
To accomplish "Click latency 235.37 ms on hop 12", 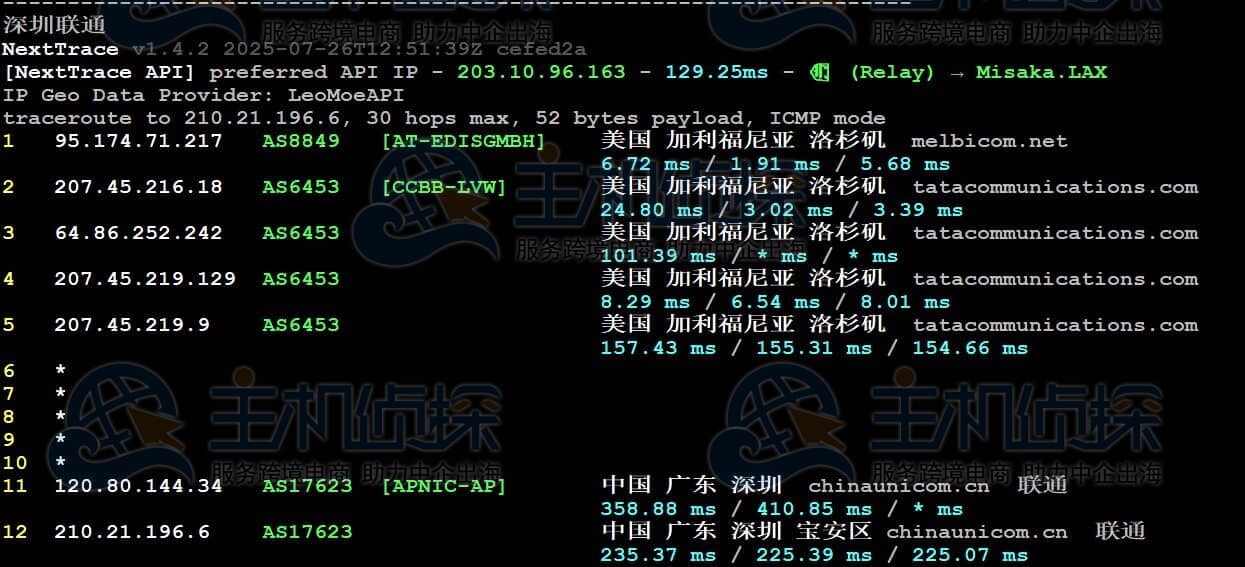I will pos(658,555).
